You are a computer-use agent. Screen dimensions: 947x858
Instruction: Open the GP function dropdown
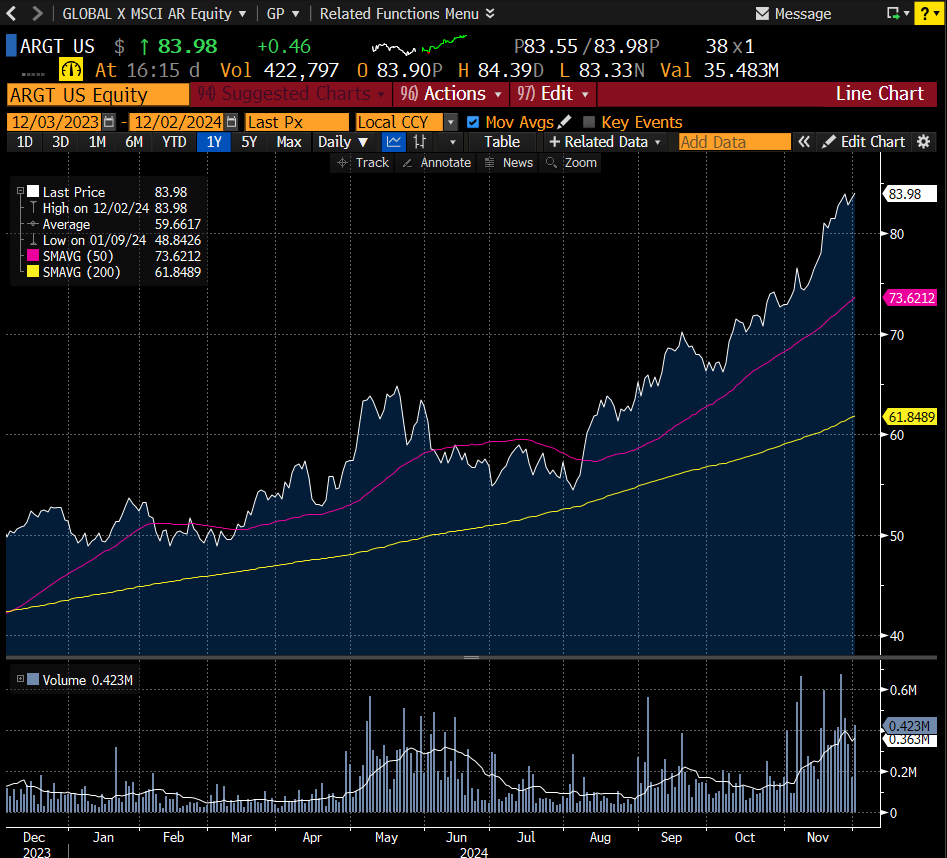[x=283, y=13]
